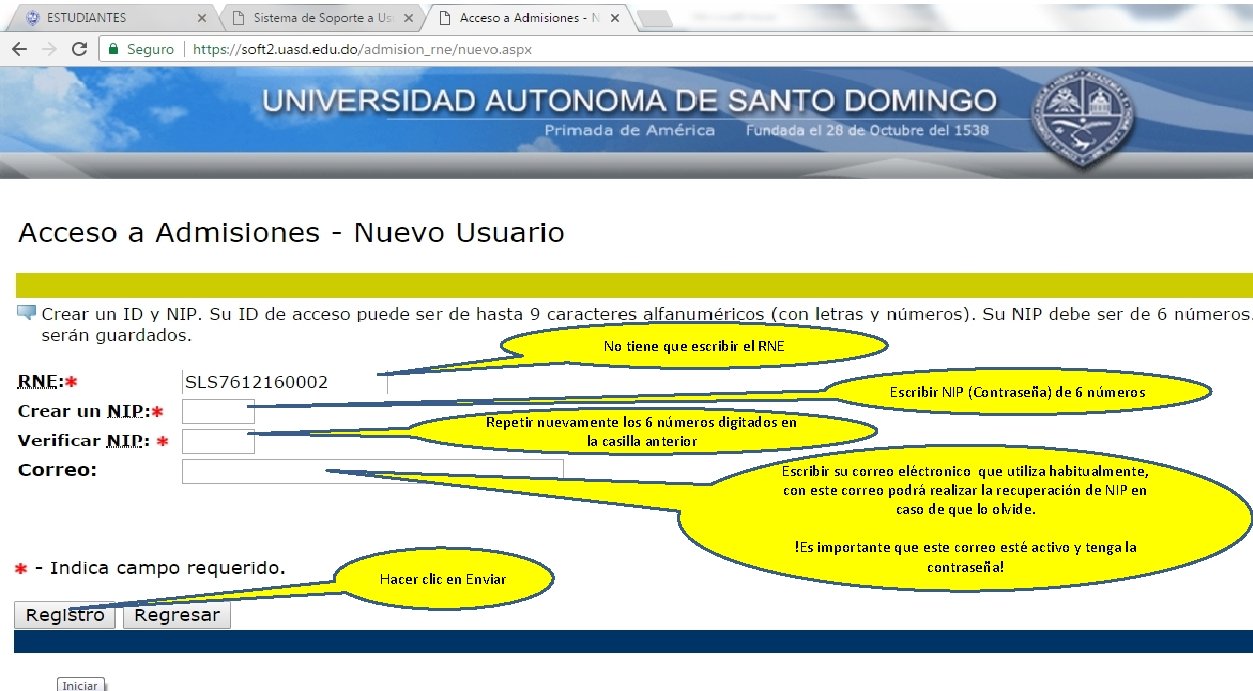Click the Iniciar button at the bottom

(x=81, y=685)
